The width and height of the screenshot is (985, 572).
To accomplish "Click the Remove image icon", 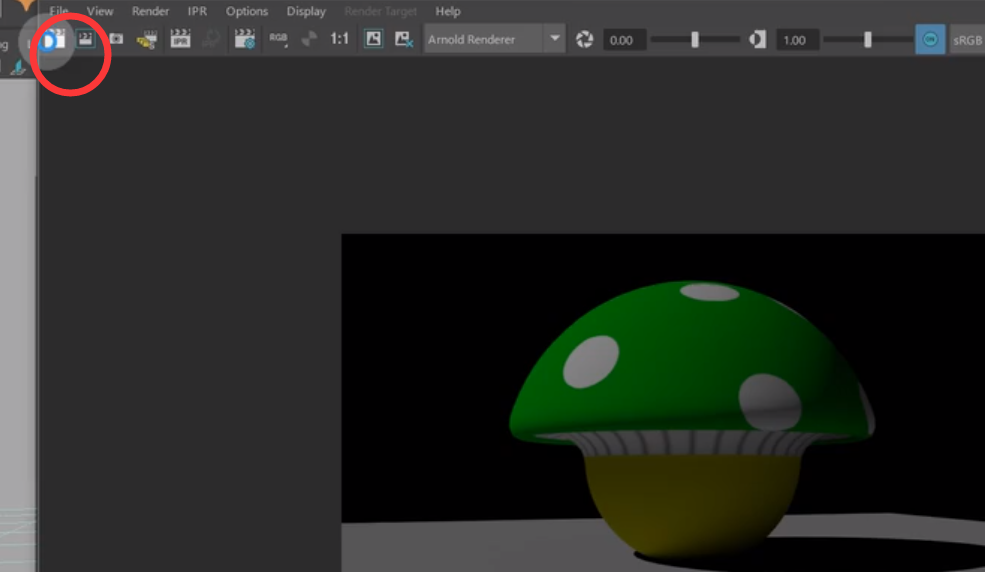I will [403, 39].
